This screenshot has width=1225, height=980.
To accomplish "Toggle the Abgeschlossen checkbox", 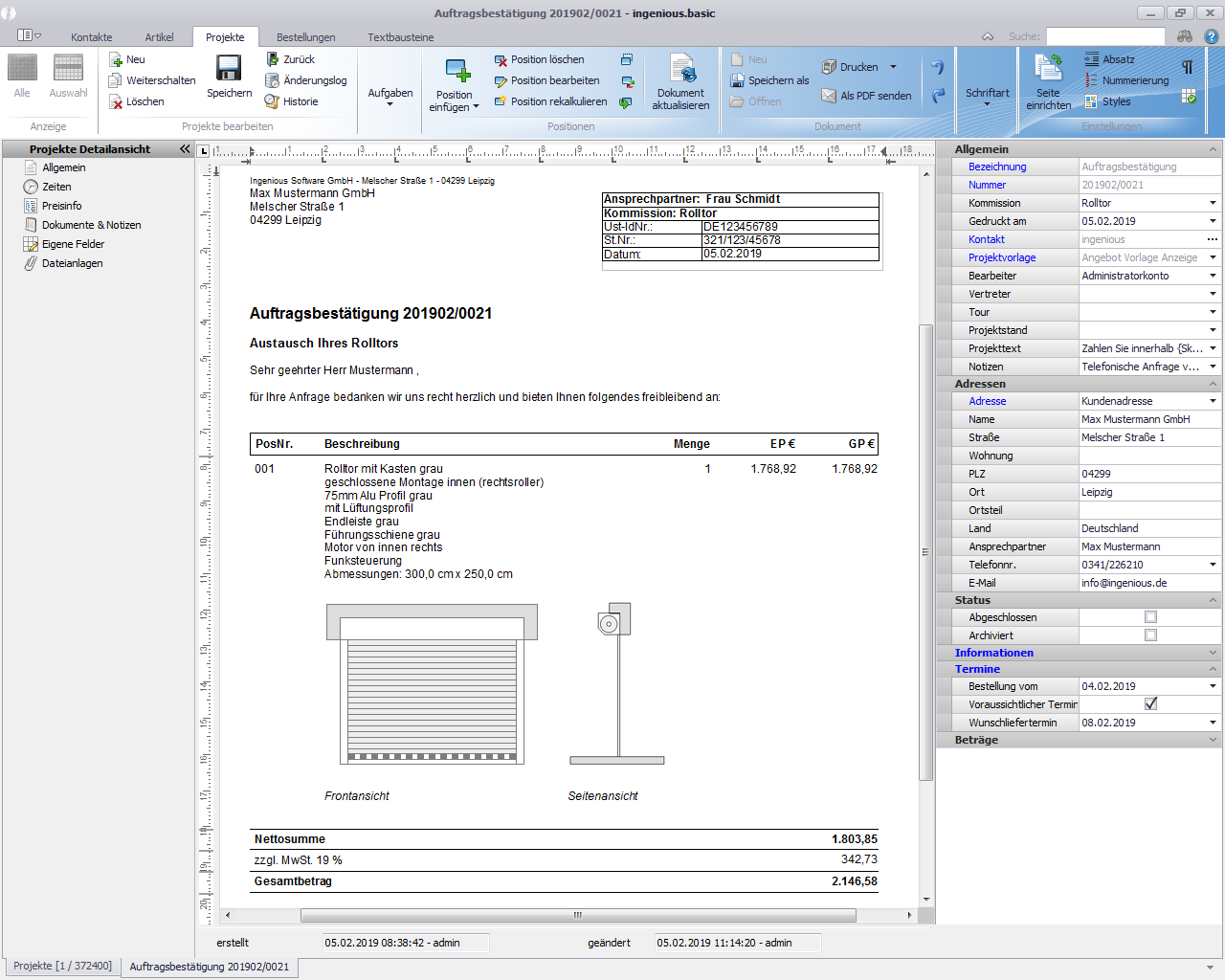I will [1150, 617].
